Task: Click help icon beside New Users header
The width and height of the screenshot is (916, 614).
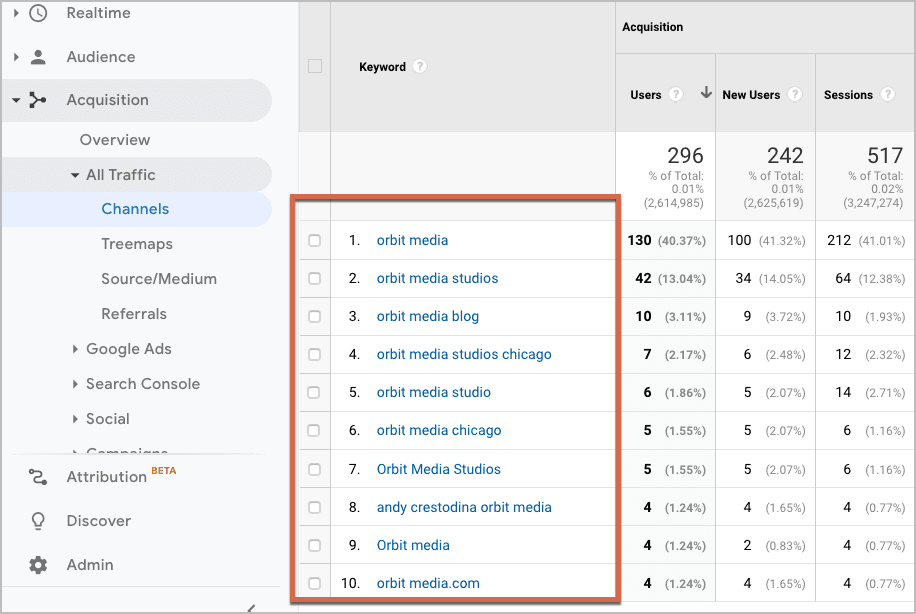Action: pyautogui.click(x=794, y=95)
